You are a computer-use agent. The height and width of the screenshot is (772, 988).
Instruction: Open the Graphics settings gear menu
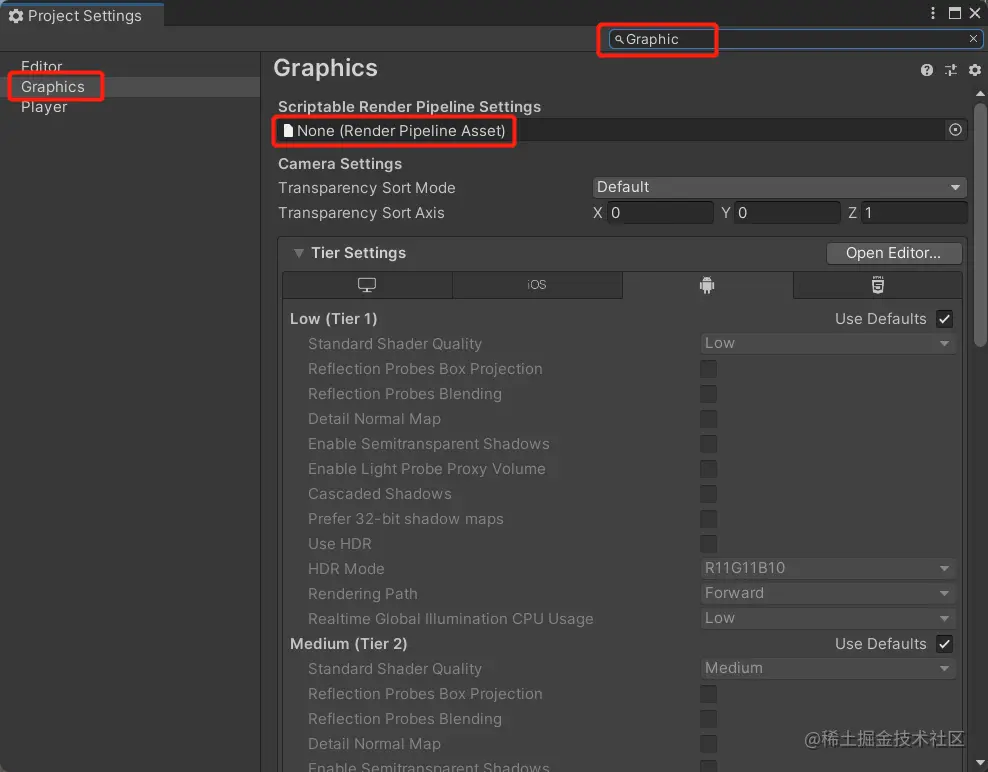click(975, 70)
